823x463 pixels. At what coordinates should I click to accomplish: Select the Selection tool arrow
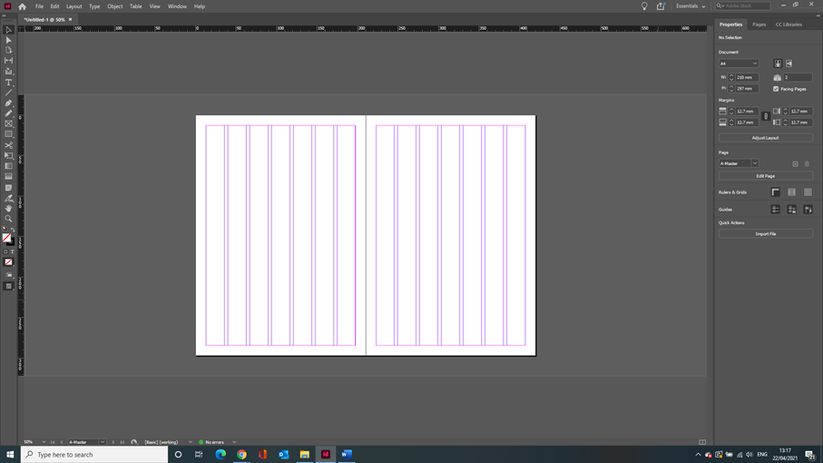8,30
